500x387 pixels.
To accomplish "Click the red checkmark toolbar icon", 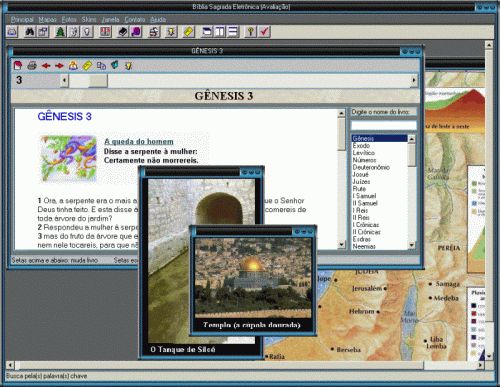I will (x=264, y=32).
